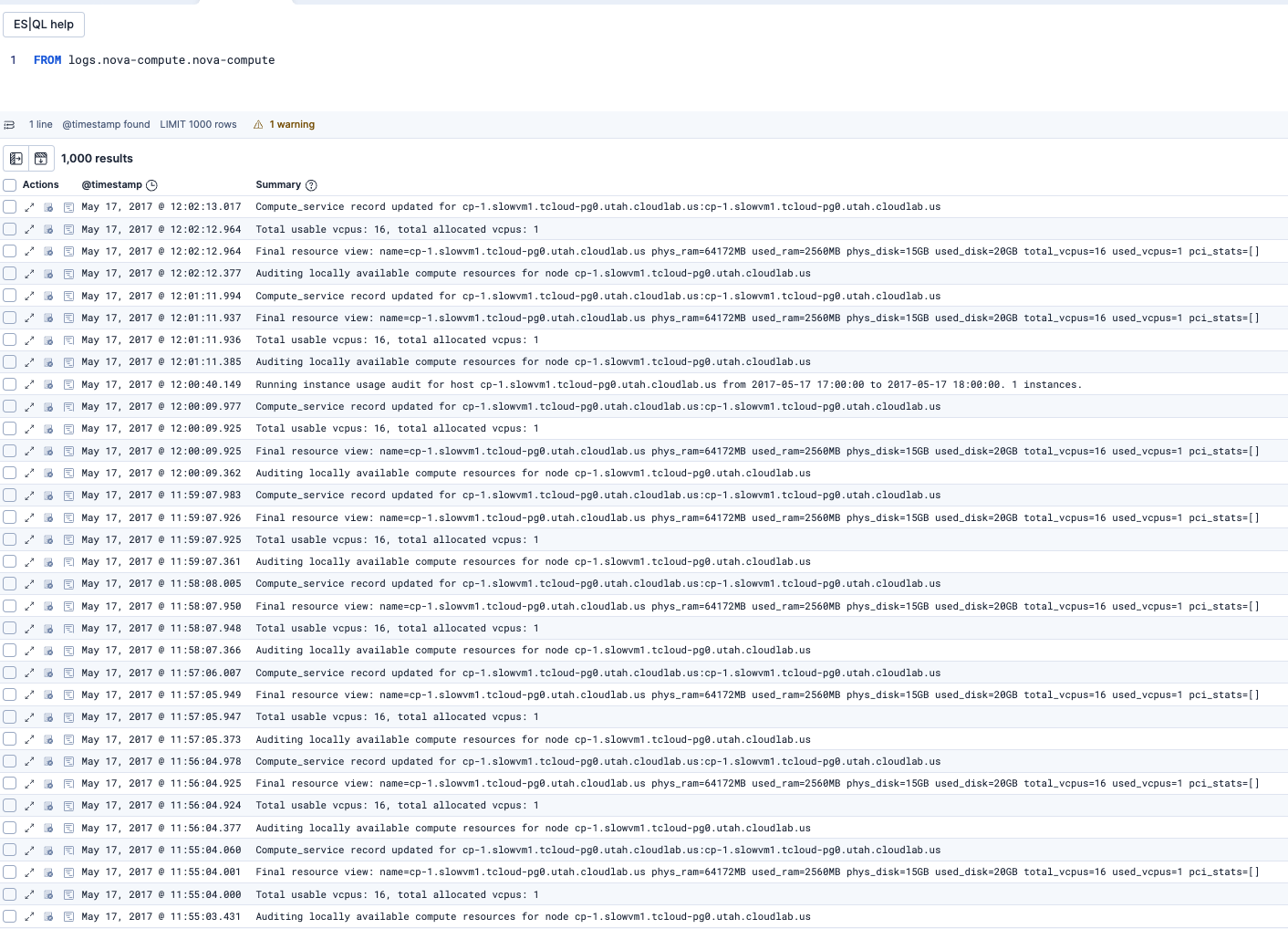Open the document icon on 11:58:07.950 row
This screenshot has width=1288, height=929.
pyautogui.click(x=68, y=607)
